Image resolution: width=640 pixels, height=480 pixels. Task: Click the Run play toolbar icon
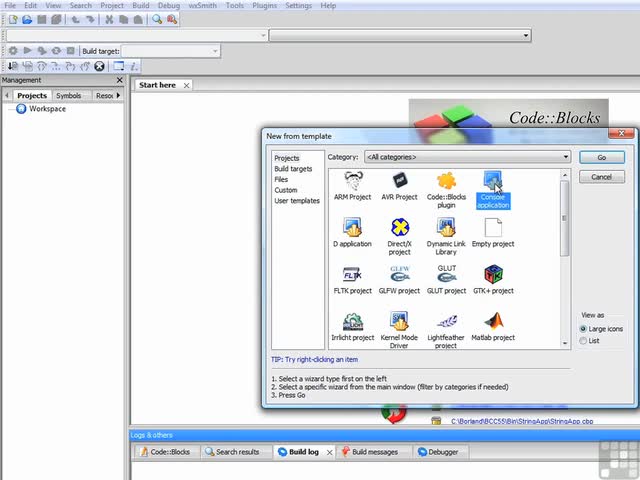click(27, 51)
